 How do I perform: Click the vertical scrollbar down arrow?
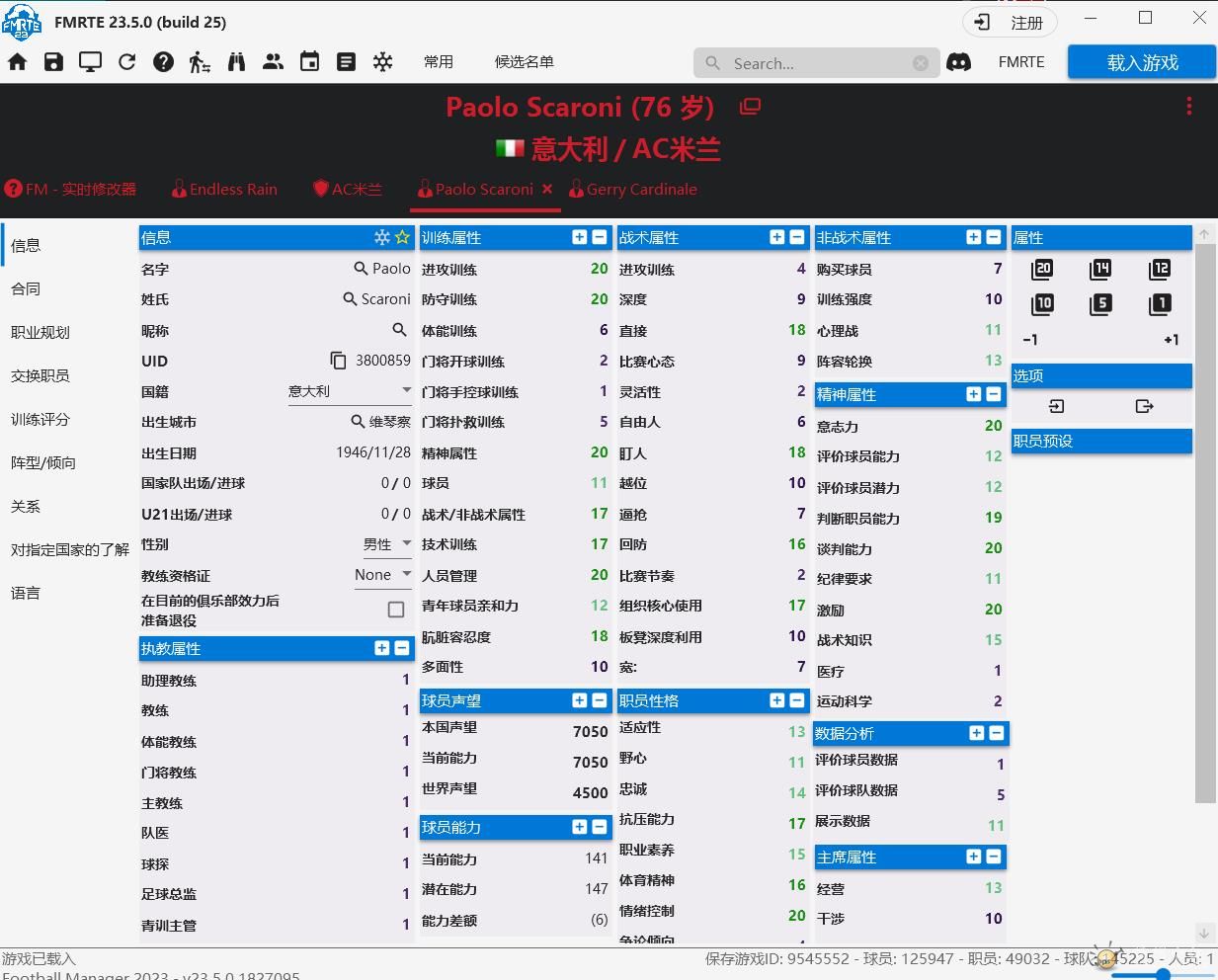click(1204, 932)
